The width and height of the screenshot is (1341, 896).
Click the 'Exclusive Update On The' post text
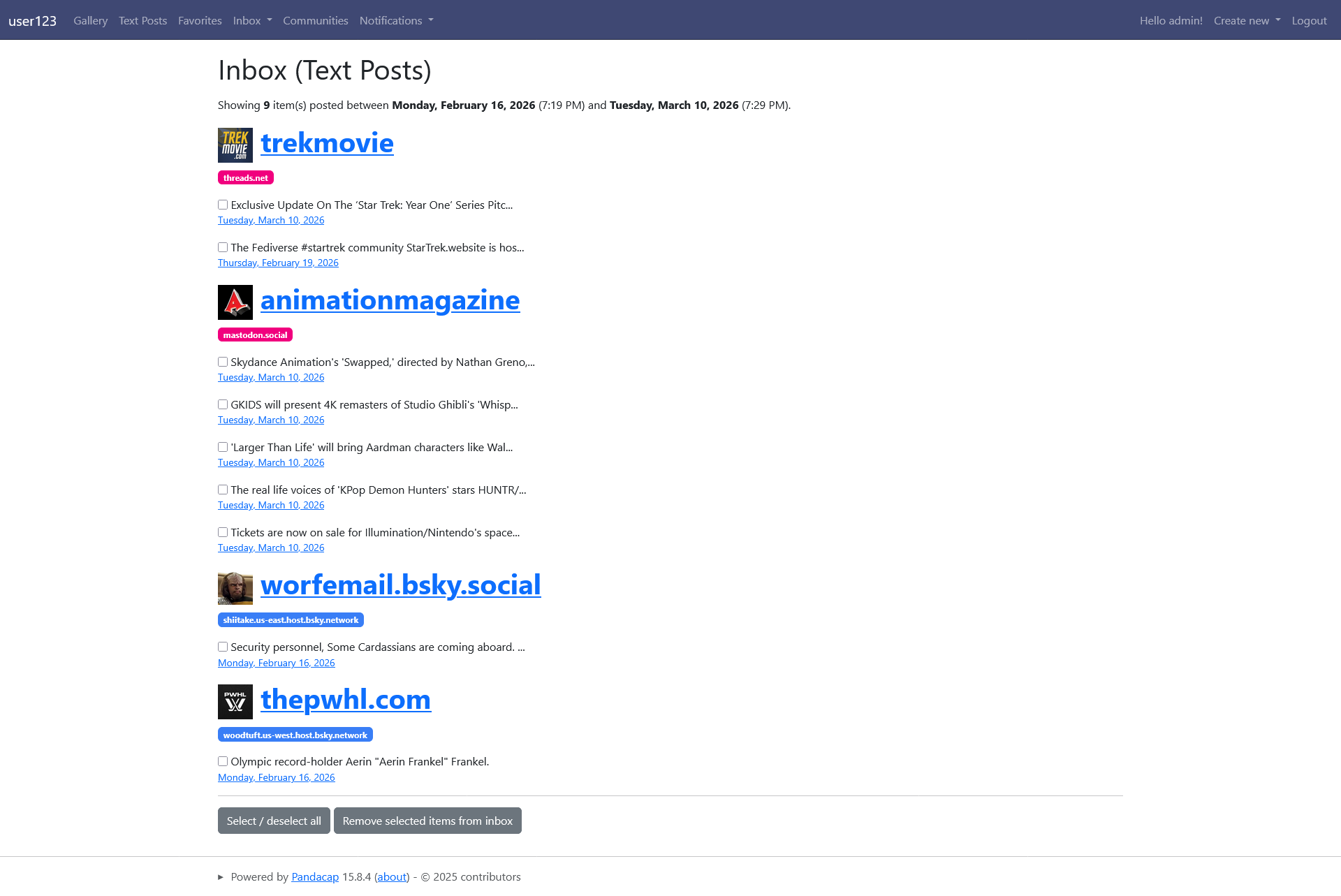click(x=372, y=205)
